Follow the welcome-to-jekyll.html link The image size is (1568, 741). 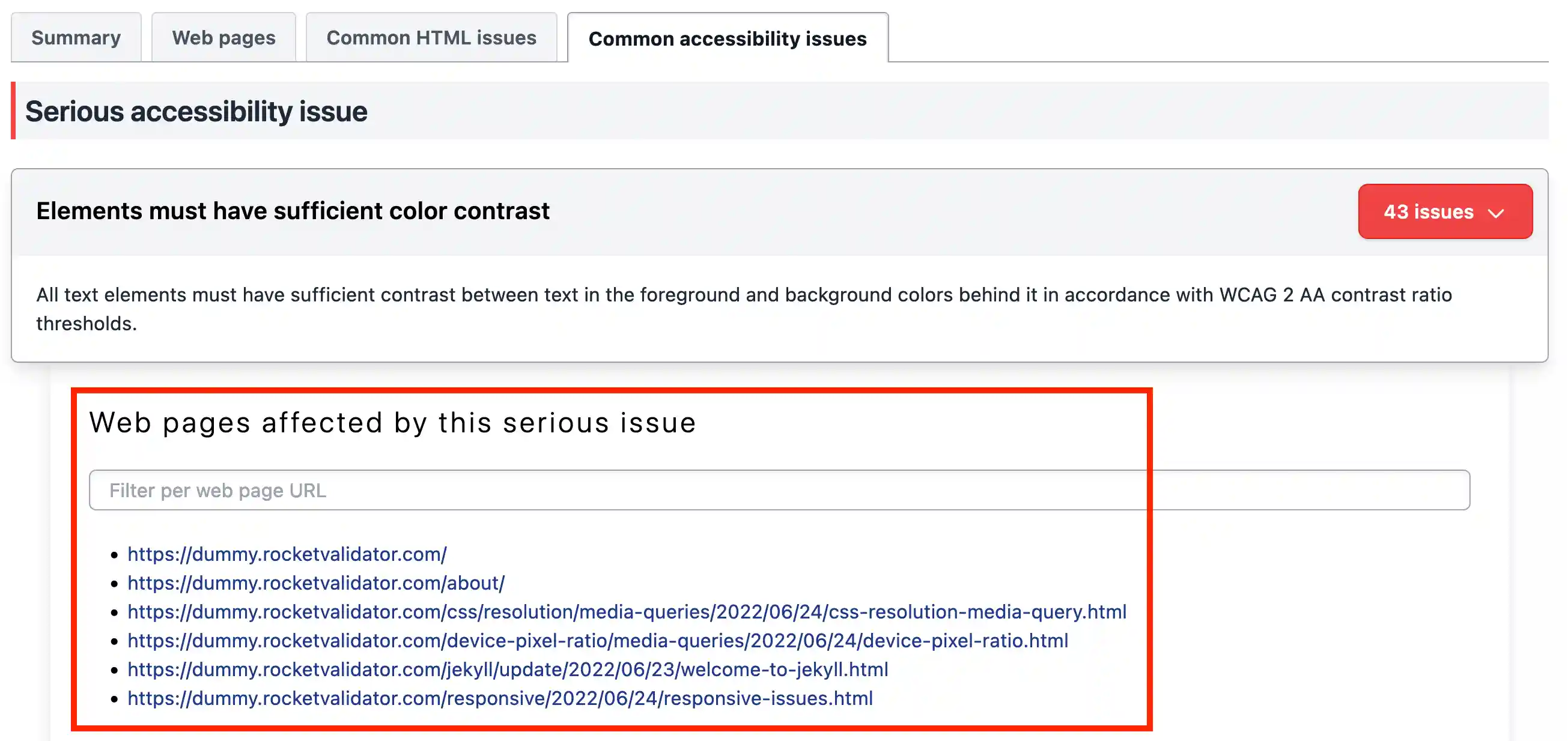click(x=507, y=669)
